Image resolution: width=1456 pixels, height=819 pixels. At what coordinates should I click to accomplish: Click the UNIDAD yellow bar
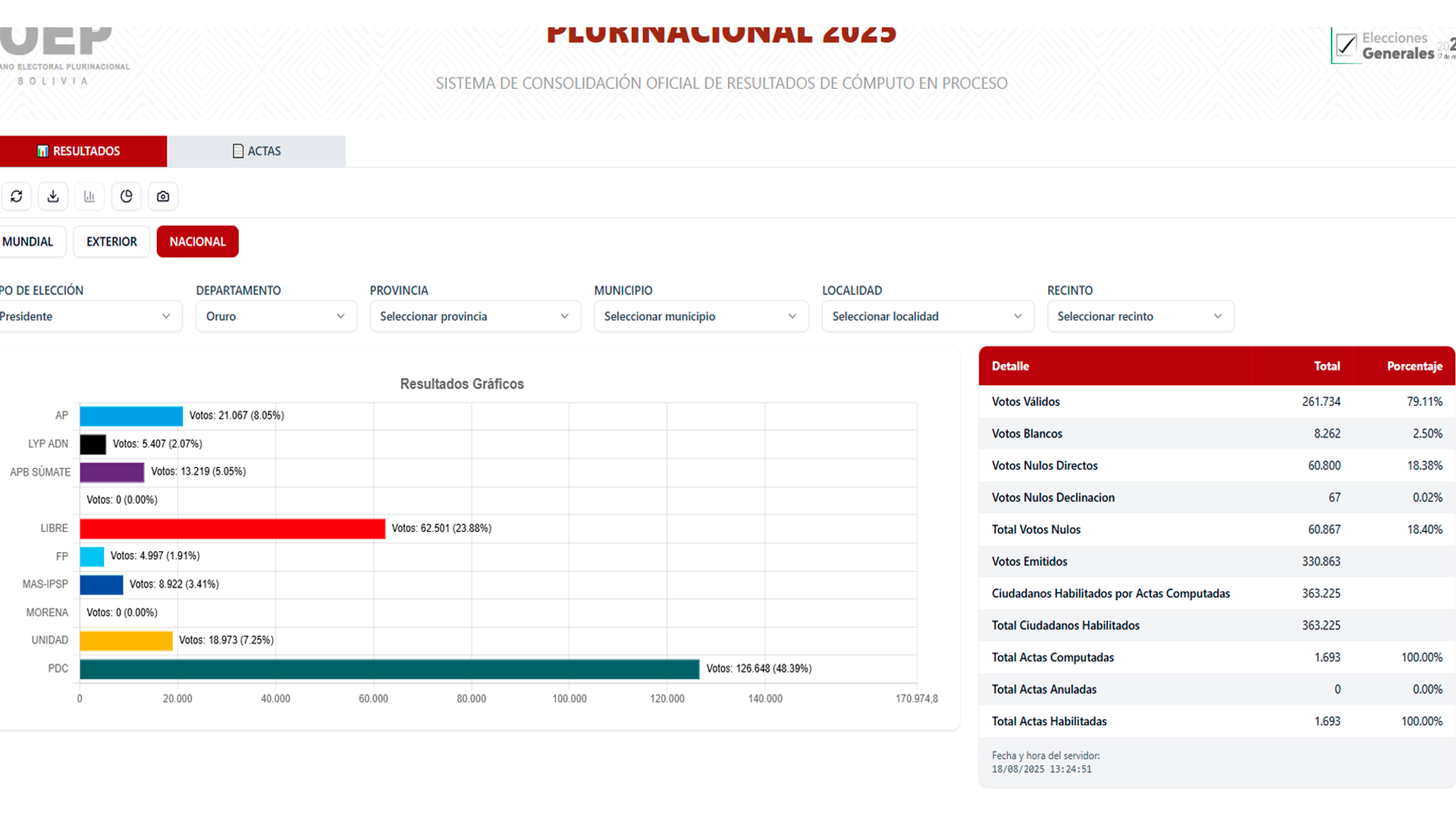127,641
